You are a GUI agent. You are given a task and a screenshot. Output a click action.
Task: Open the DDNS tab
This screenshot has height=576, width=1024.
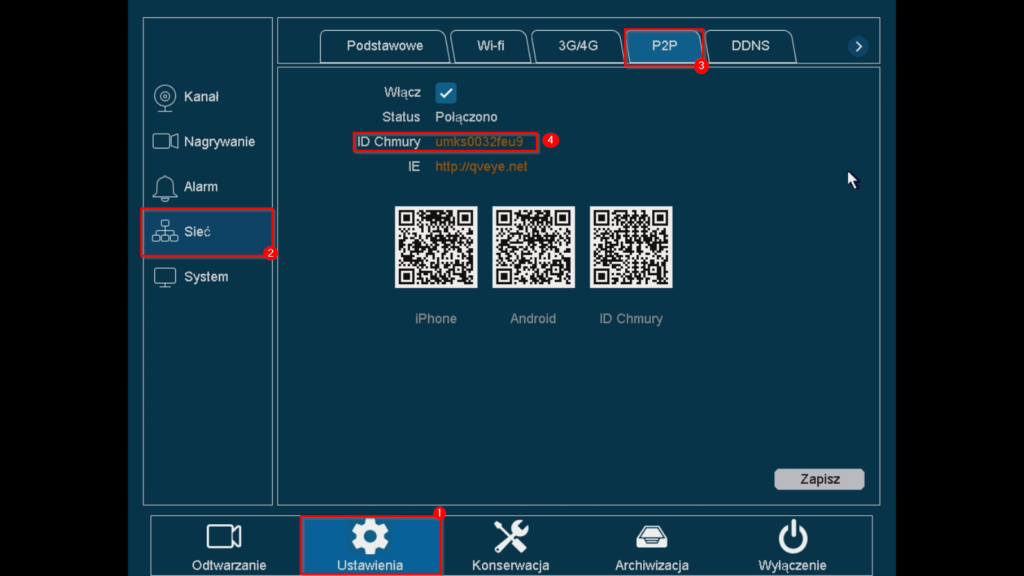click(750, 45)
